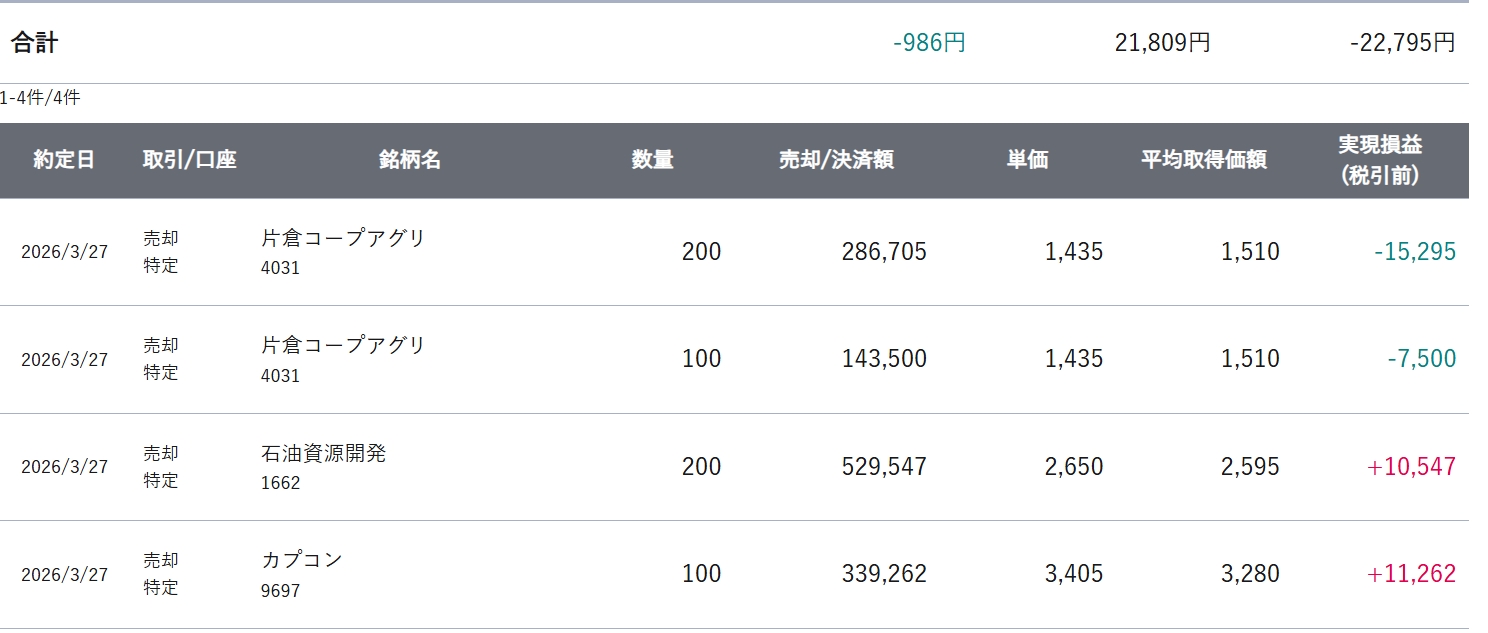Viewport: 1488px width, 633px height.
Task: Select the +10,547 realized gain value
Action: (x=1411, y=467)
